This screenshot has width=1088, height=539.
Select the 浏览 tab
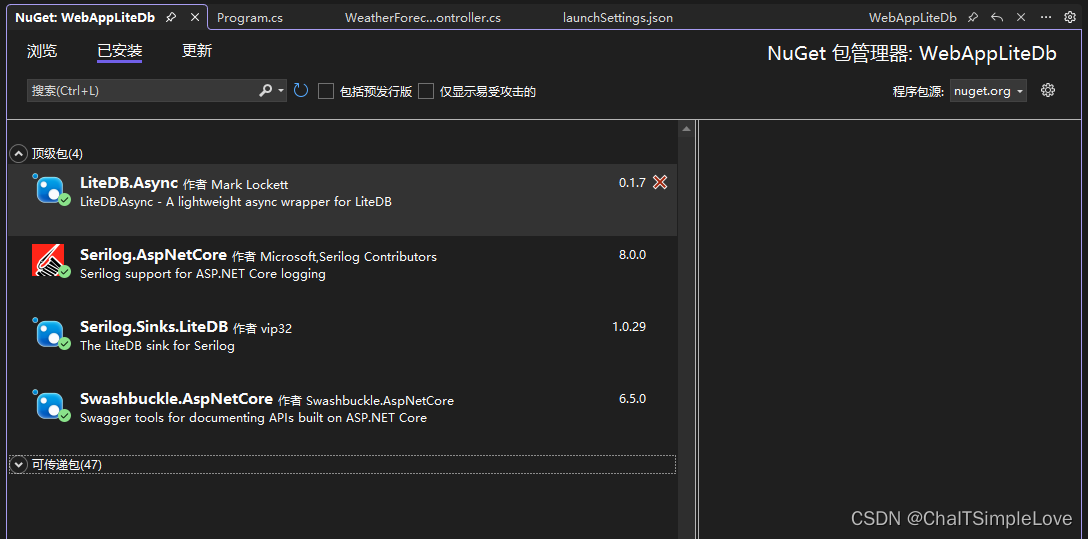[x=42, y=51]
